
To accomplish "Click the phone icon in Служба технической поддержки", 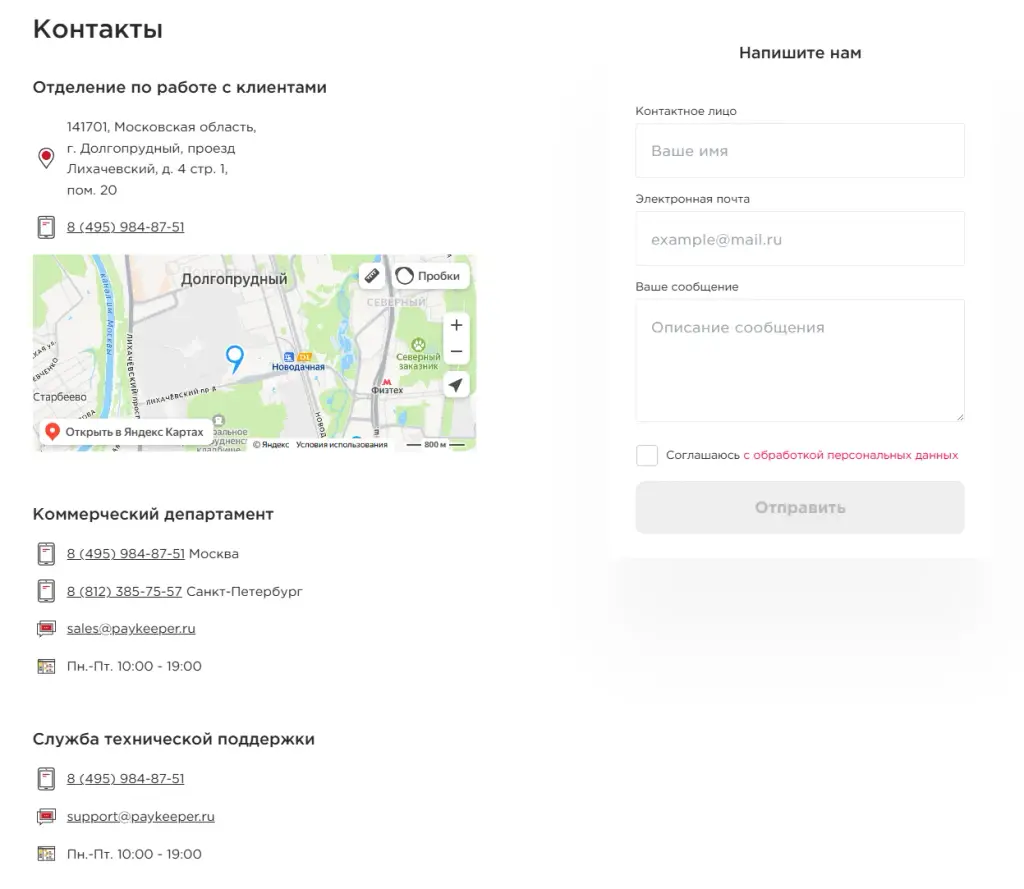I will 46,779.
